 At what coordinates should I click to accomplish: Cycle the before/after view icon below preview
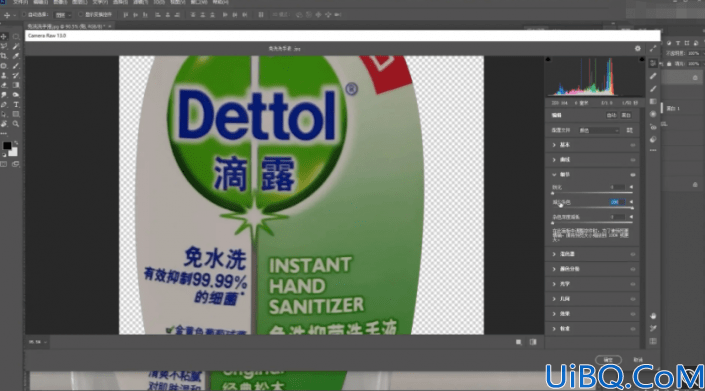(x=518, y=342)
